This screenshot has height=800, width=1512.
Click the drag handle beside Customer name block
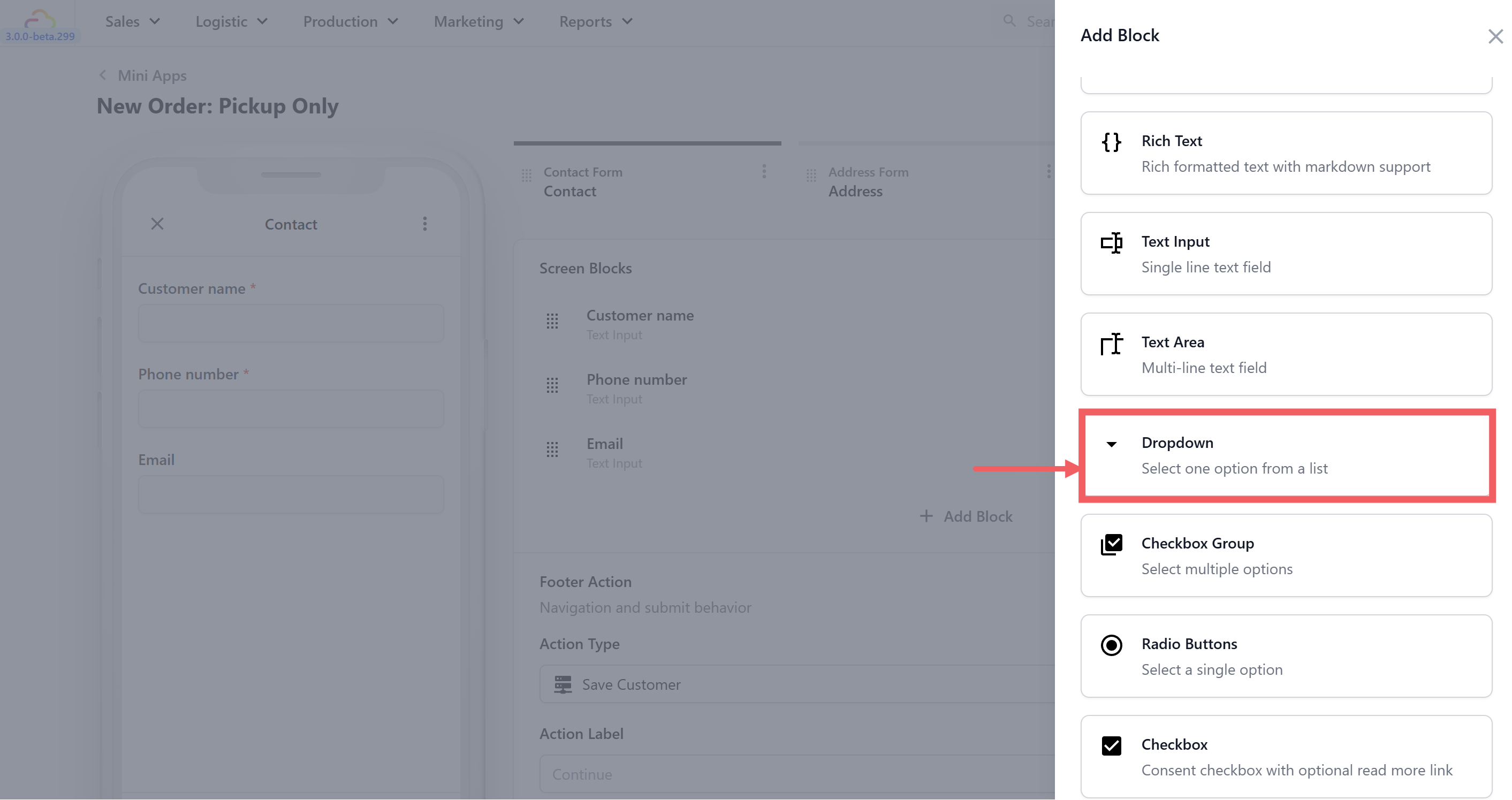[x=552, y=321]
